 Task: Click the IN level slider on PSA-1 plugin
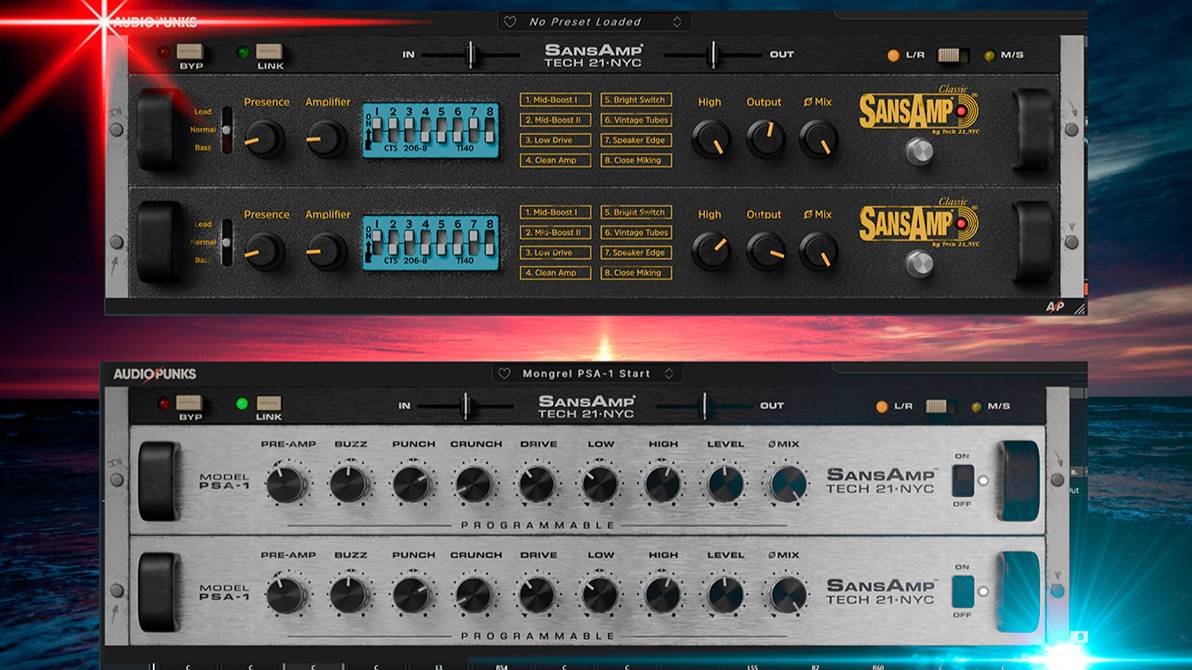(465, 406)
